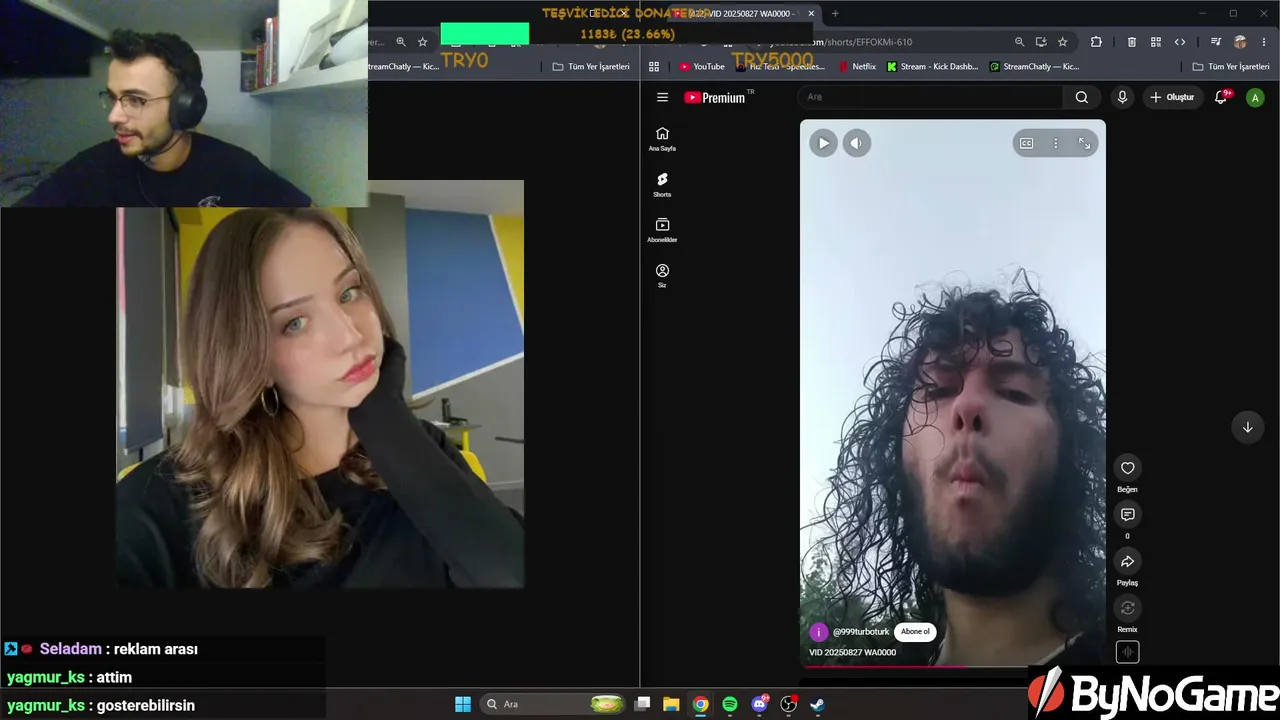Open the StreamChatly bookmark in right window
This screenshot has height=720, width=1280.
[x=1034, y=67]
